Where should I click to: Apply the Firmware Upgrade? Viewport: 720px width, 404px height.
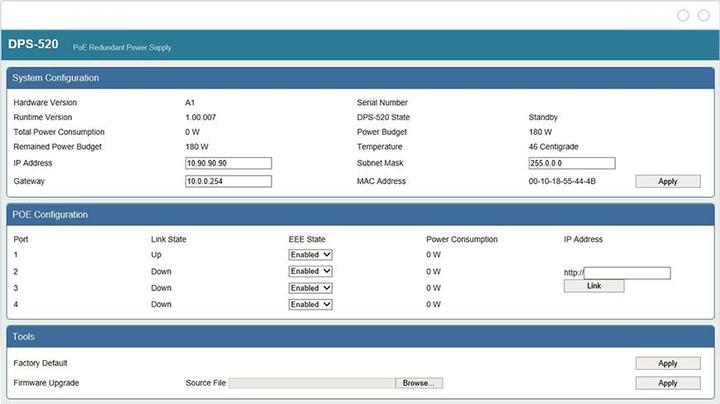point(667,383)
